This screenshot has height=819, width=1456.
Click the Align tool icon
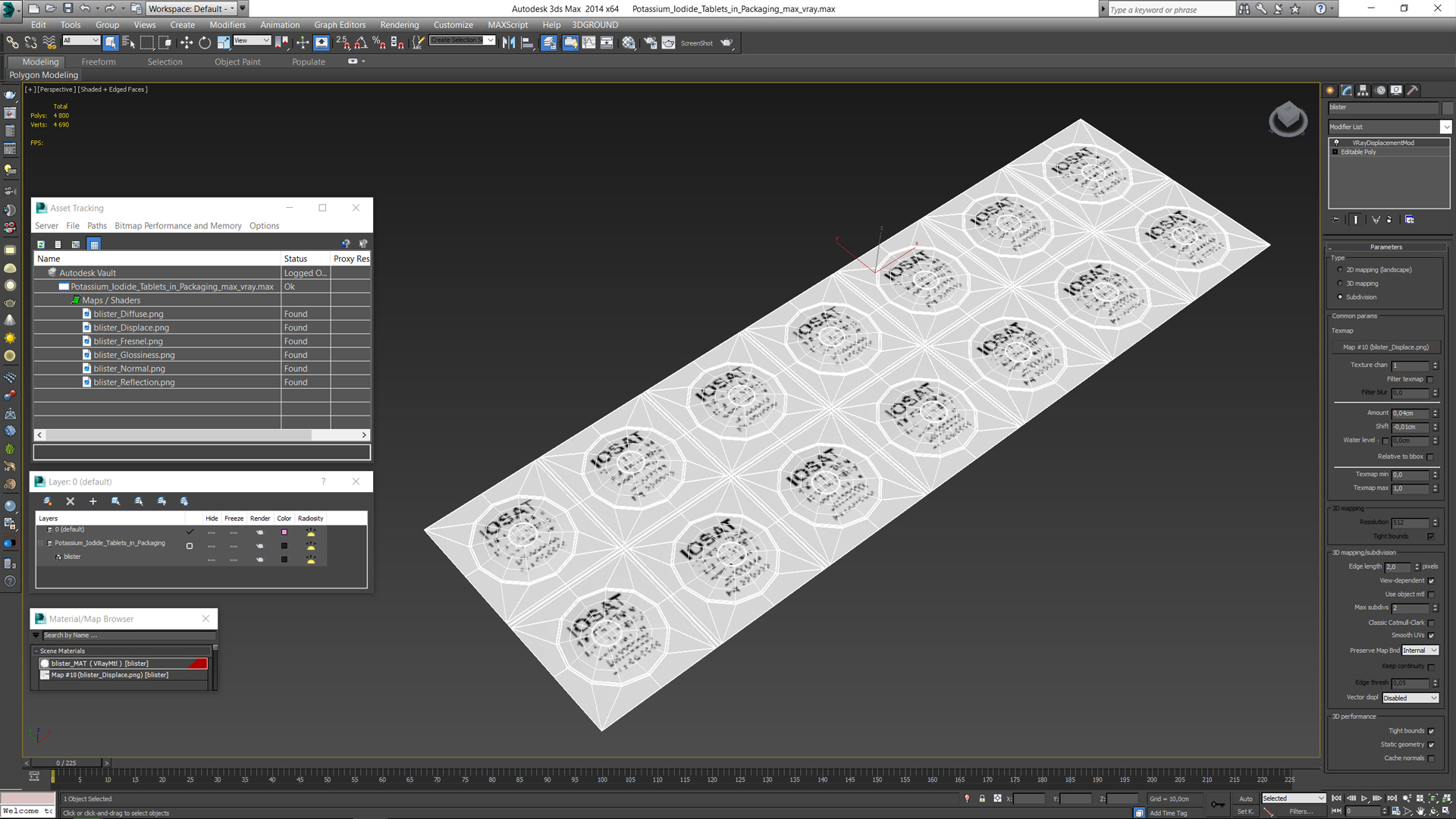[527, 42]
